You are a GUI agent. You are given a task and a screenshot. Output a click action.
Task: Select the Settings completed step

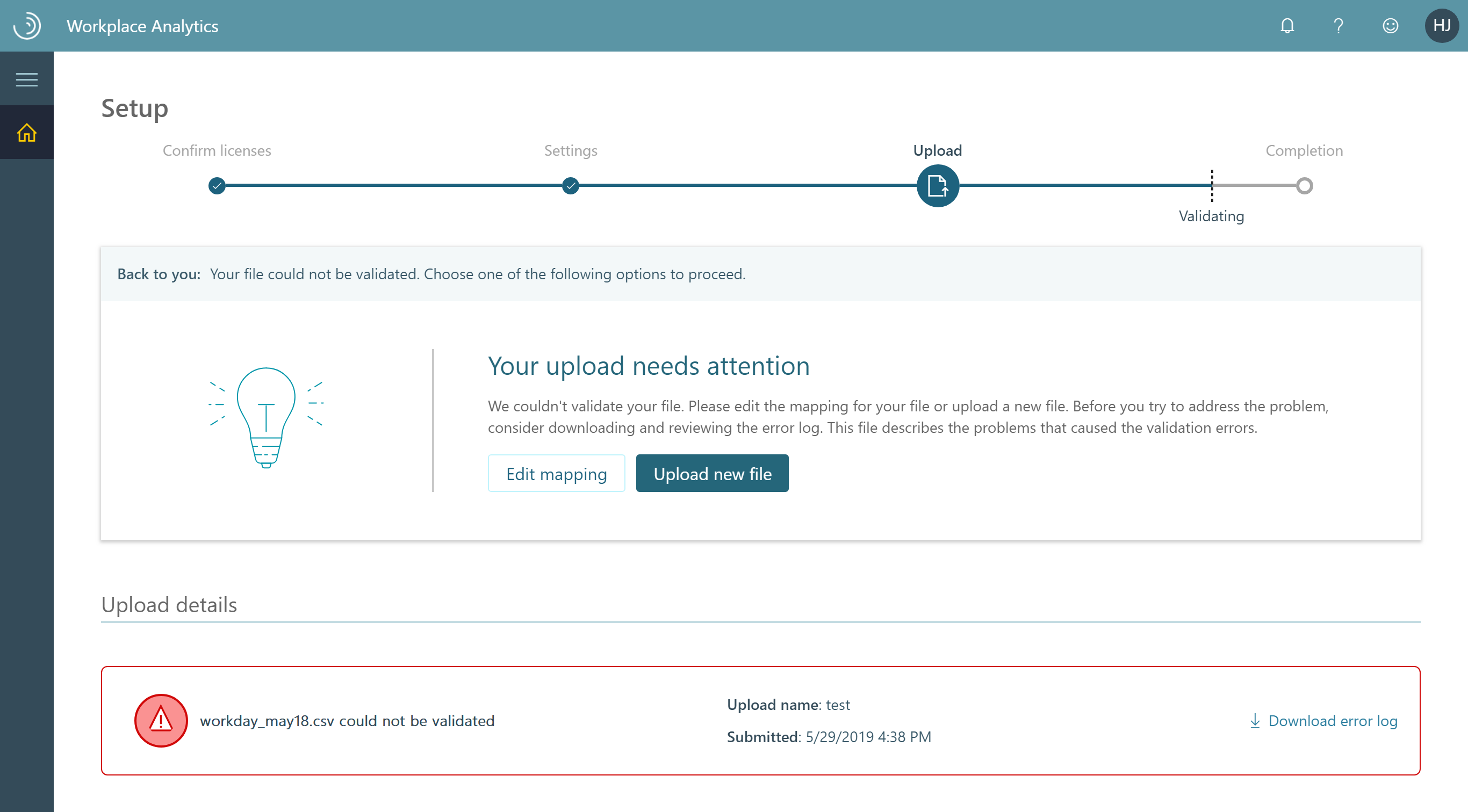[571, 185]
